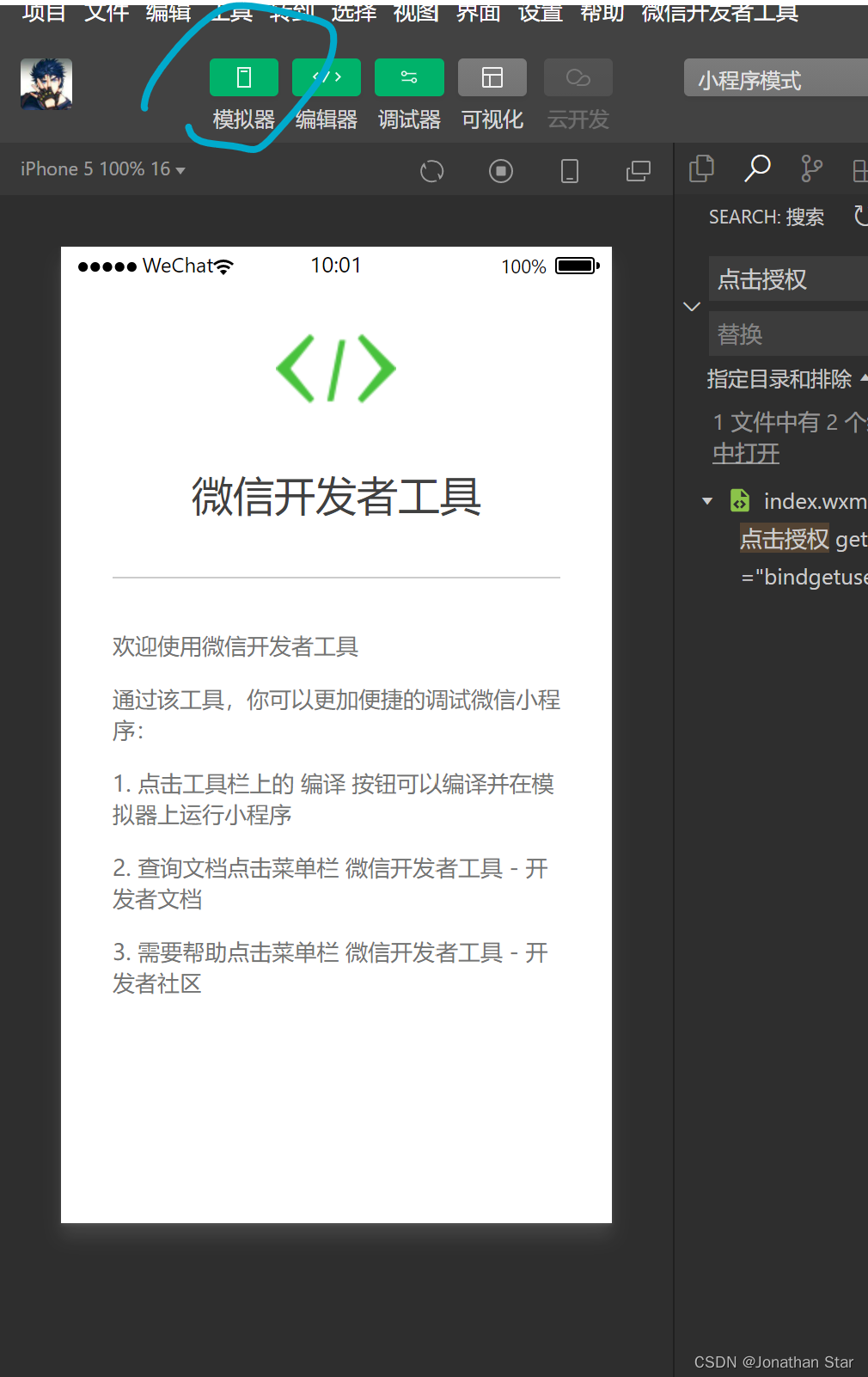Image resolution: width=868 pixels, height=1377 pixels.
Task: Click the phone device icon in simulator bar
Action: tap(570, 171)
